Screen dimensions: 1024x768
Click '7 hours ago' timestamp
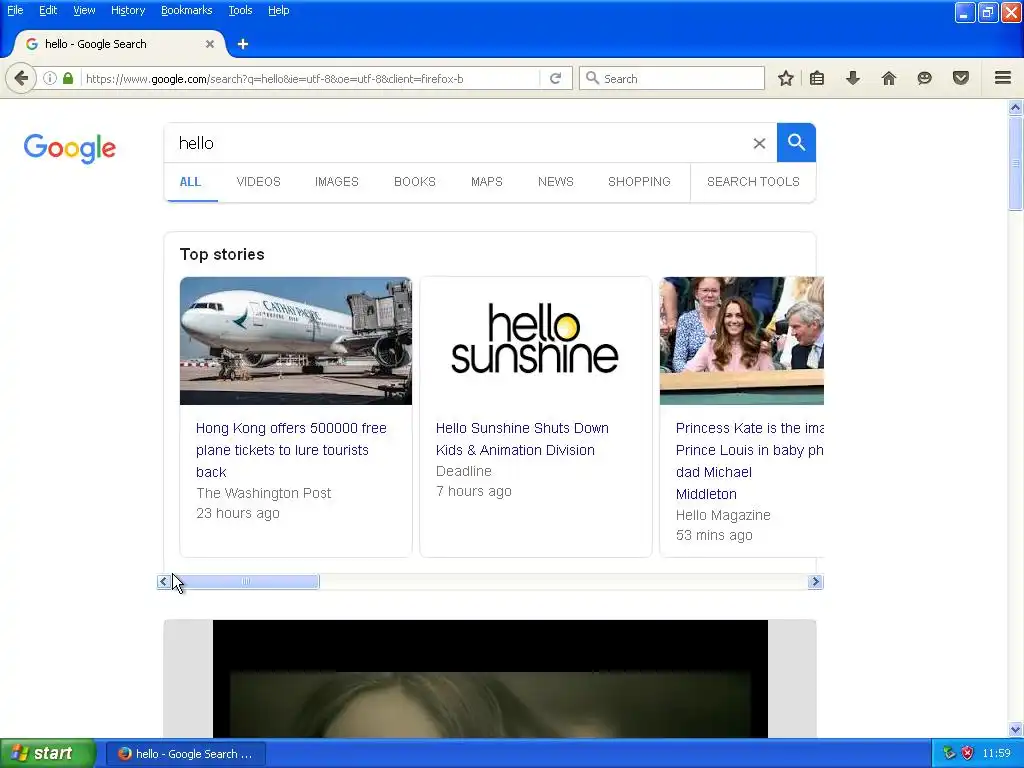[473, 491]
